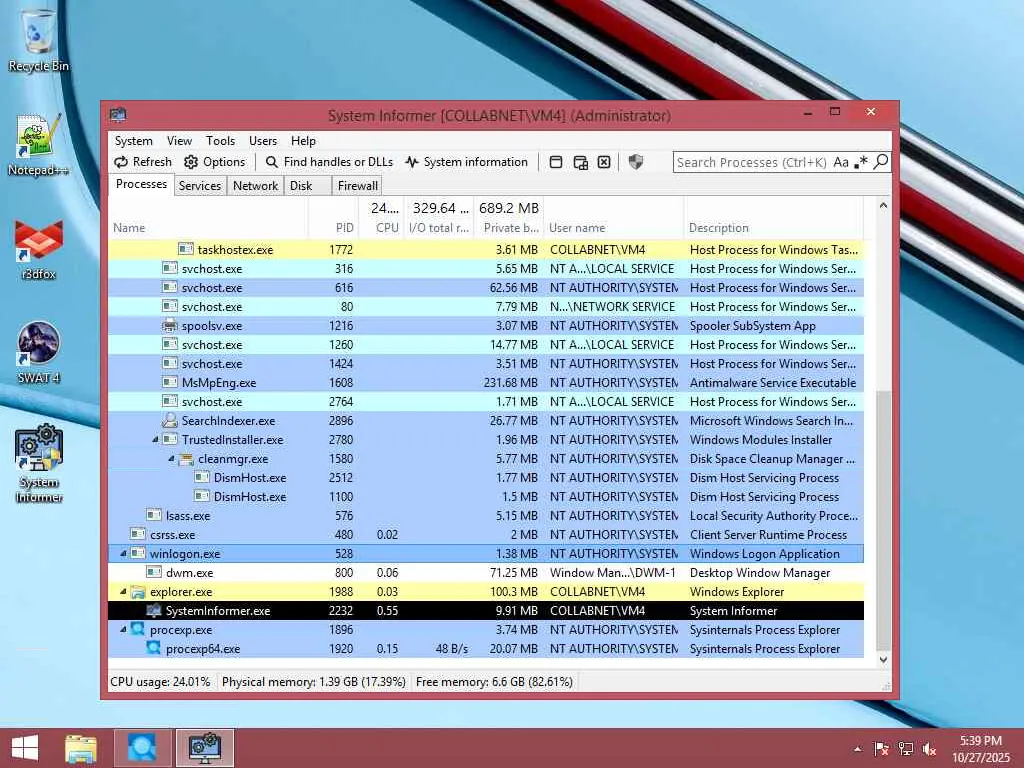Open the Tools menu

(220, 140)
